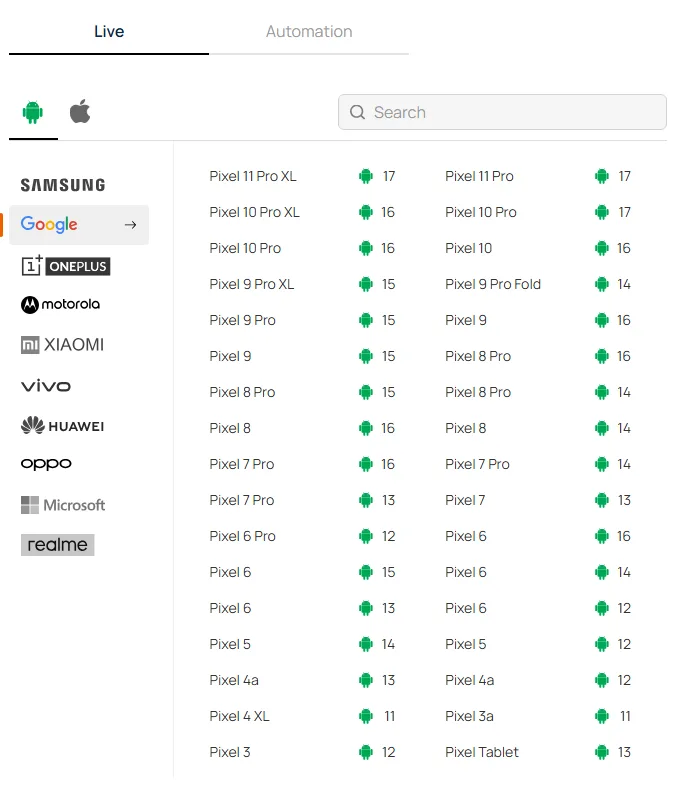Click the magnifier icon in search box

(x=357, y=112)
